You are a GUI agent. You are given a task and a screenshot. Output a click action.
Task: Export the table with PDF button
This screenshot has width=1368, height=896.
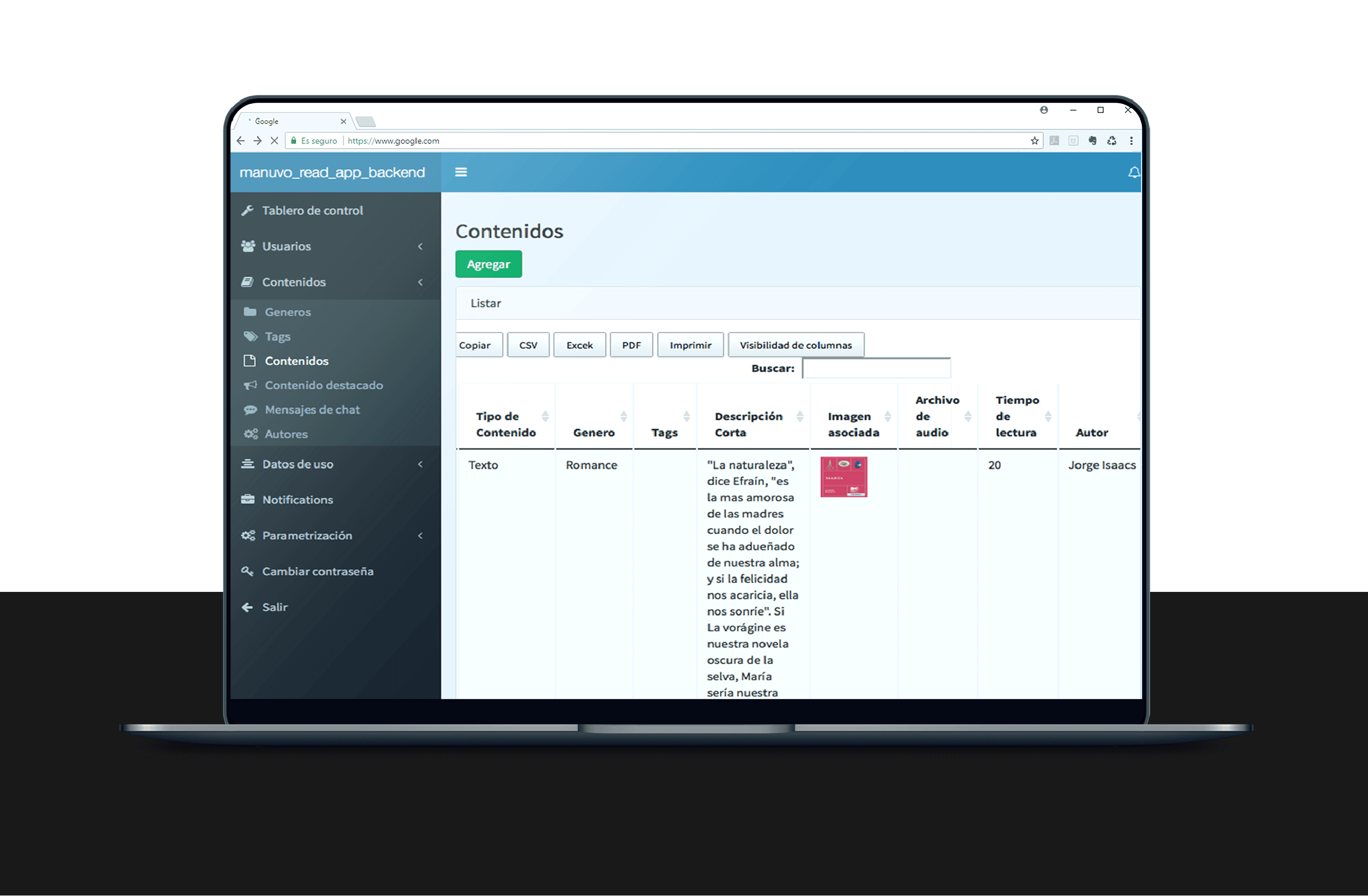pyautogui.click(x=631, y=345)
